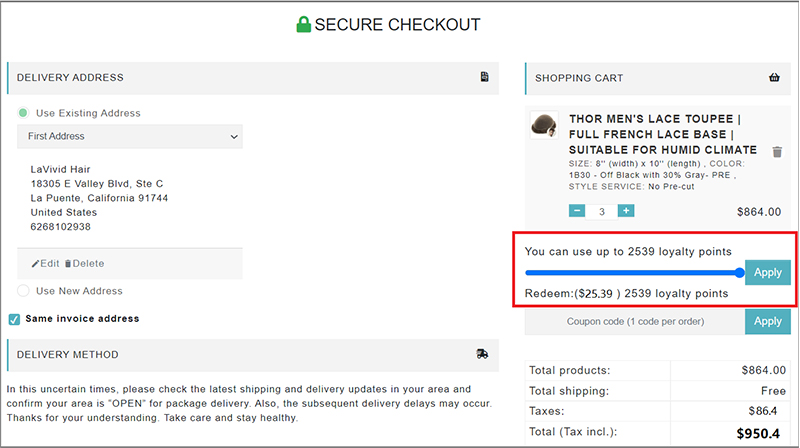Decrease quantity with the minus button
This screenshot has height=448, width=800.
pos(578,211)
